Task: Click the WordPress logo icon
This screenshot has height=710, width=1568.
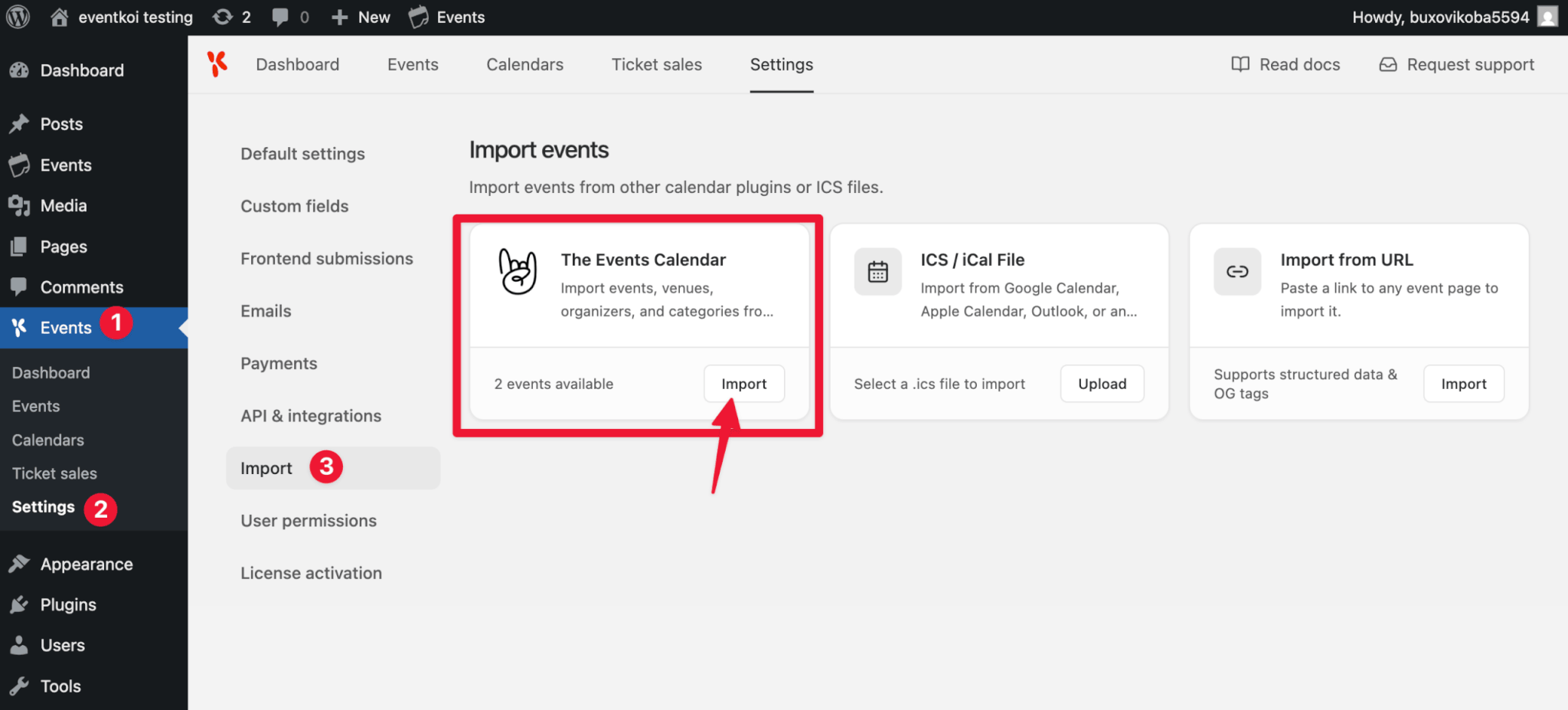Action: [x=18, y=17]
